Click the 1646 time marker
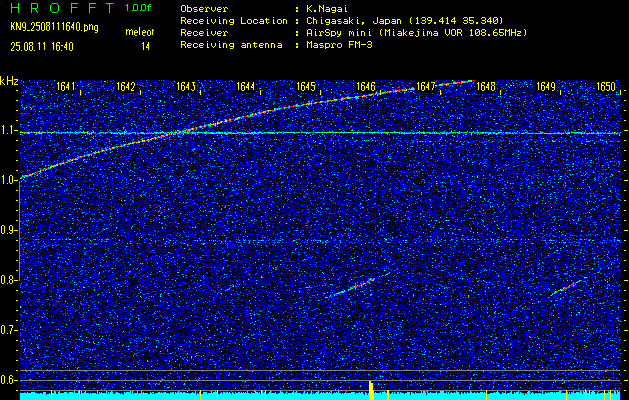 (x=365, y=86)
